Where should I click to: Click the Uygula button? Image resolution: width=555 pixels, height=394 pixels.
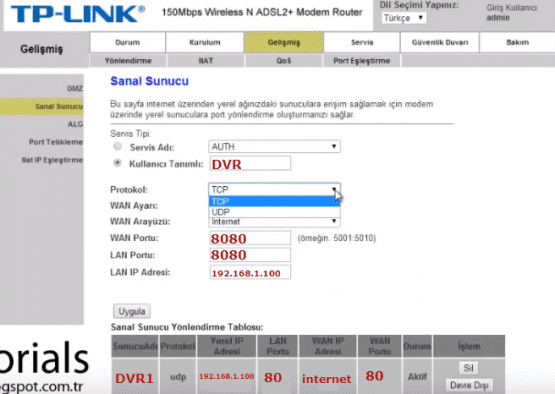(x=132, y=311)
